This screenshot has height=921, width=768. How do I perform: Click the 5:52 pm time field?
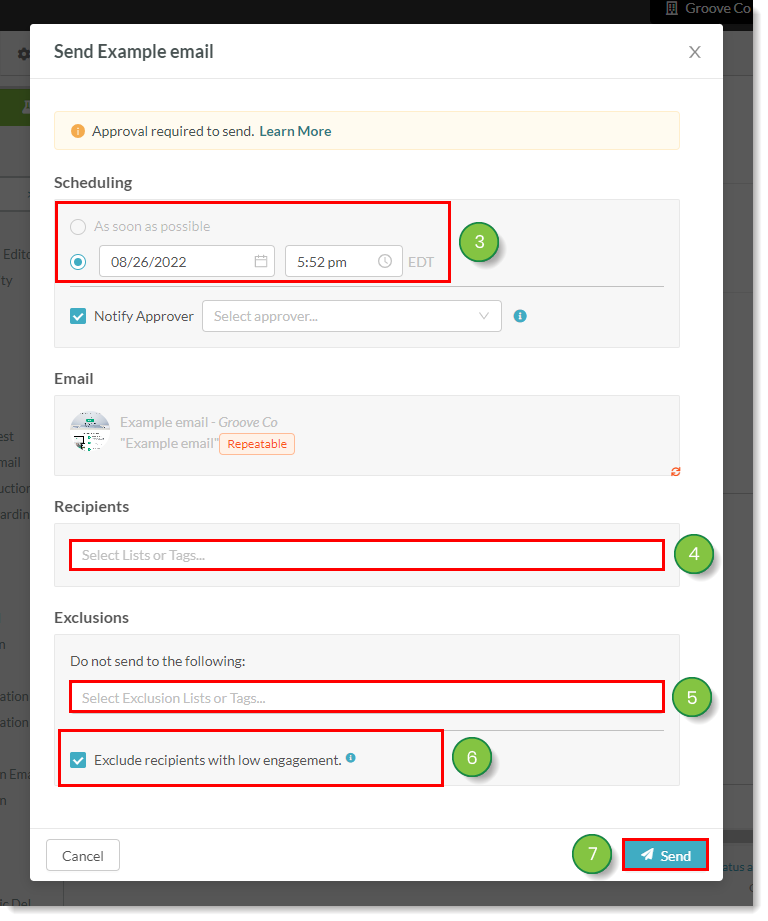pyautogui.click(x=343, y=261)
